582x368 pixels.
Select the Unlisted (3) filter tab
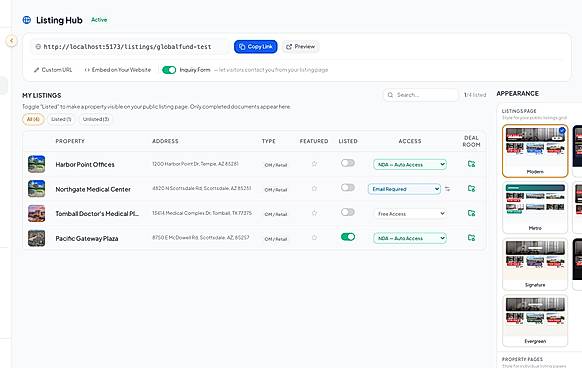coord(96,119)
